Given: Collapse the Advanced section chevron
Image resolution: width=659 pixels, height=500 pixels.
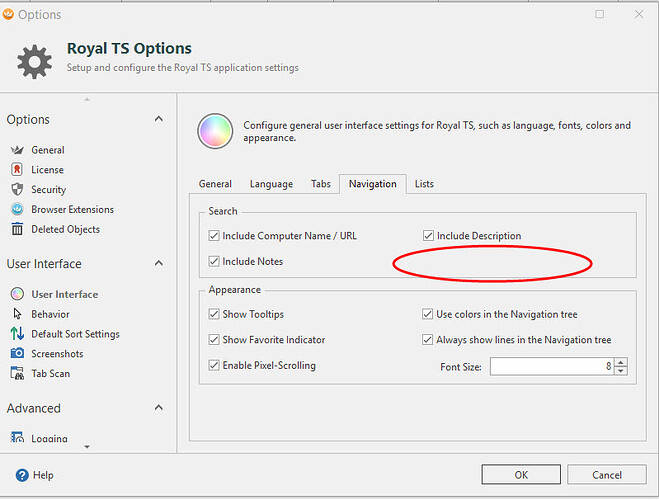Looking at the screenshot, I should click(x=159, y=408).
